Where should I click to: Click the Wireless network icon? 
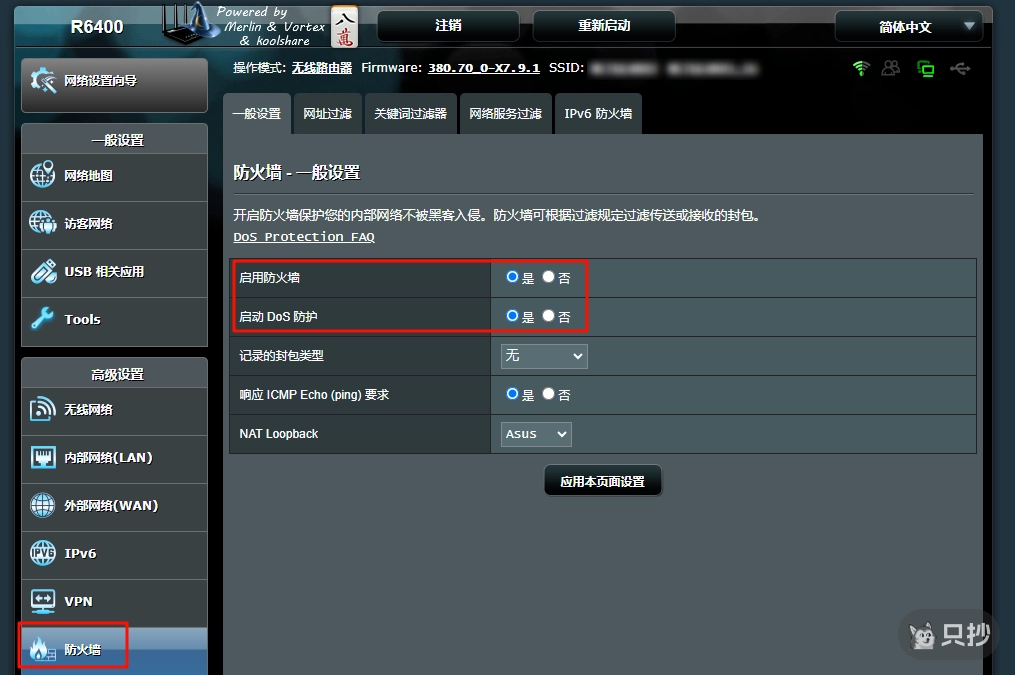43,409
